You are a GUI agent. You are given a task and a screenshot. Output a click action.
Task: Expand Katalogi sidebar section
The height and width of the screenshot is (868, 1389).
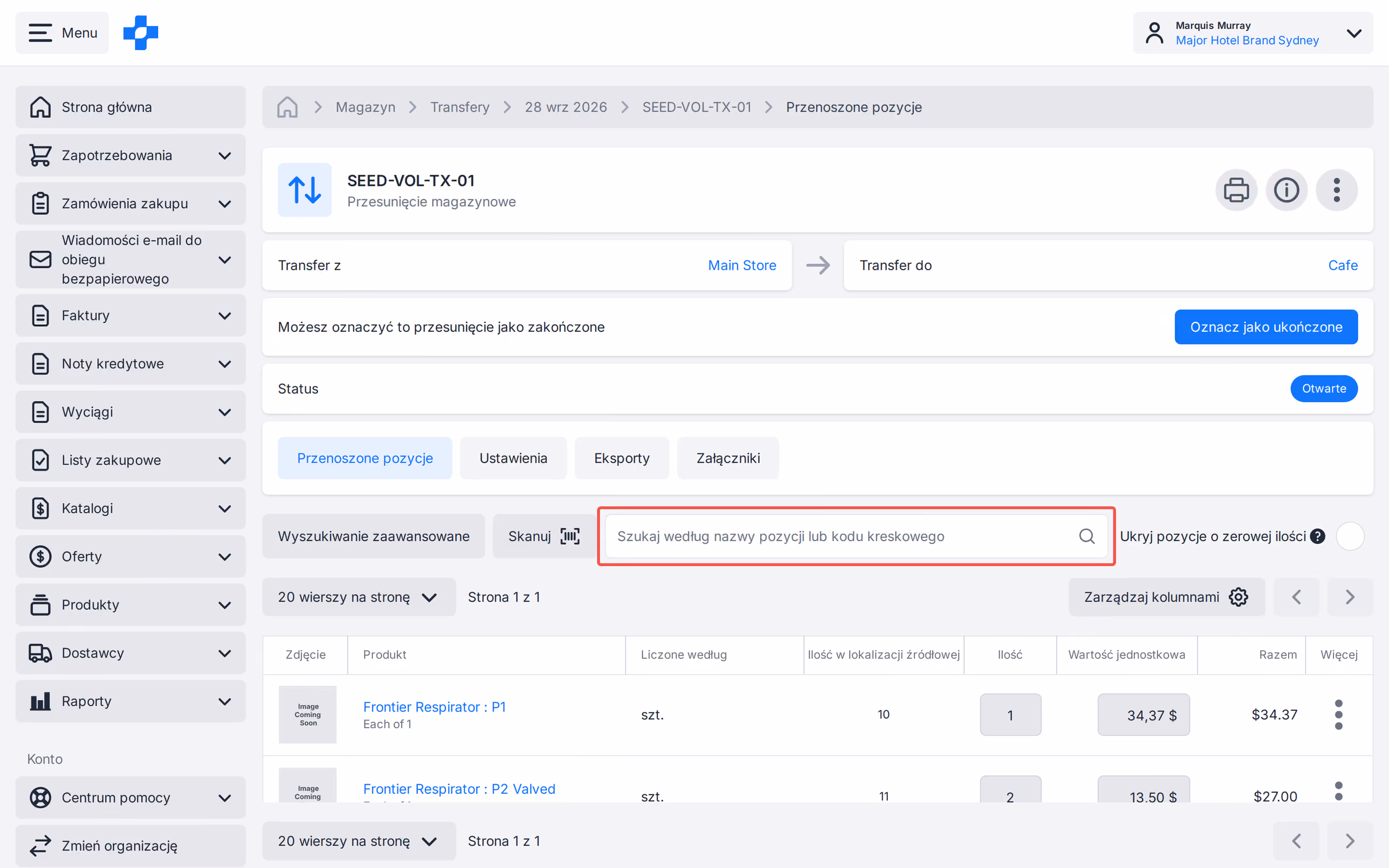pyautogui.click(x=130, y=509)
